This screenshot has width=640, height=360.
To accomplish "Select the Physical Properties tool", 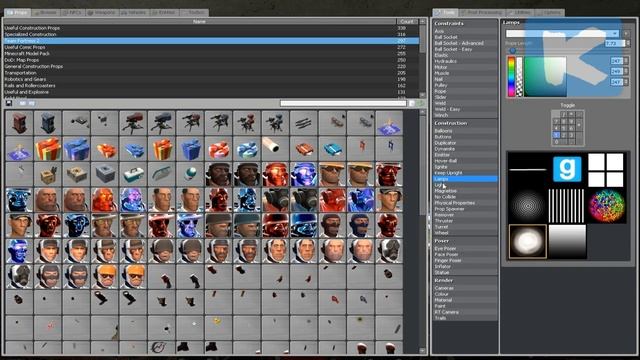I will (465, 203).
